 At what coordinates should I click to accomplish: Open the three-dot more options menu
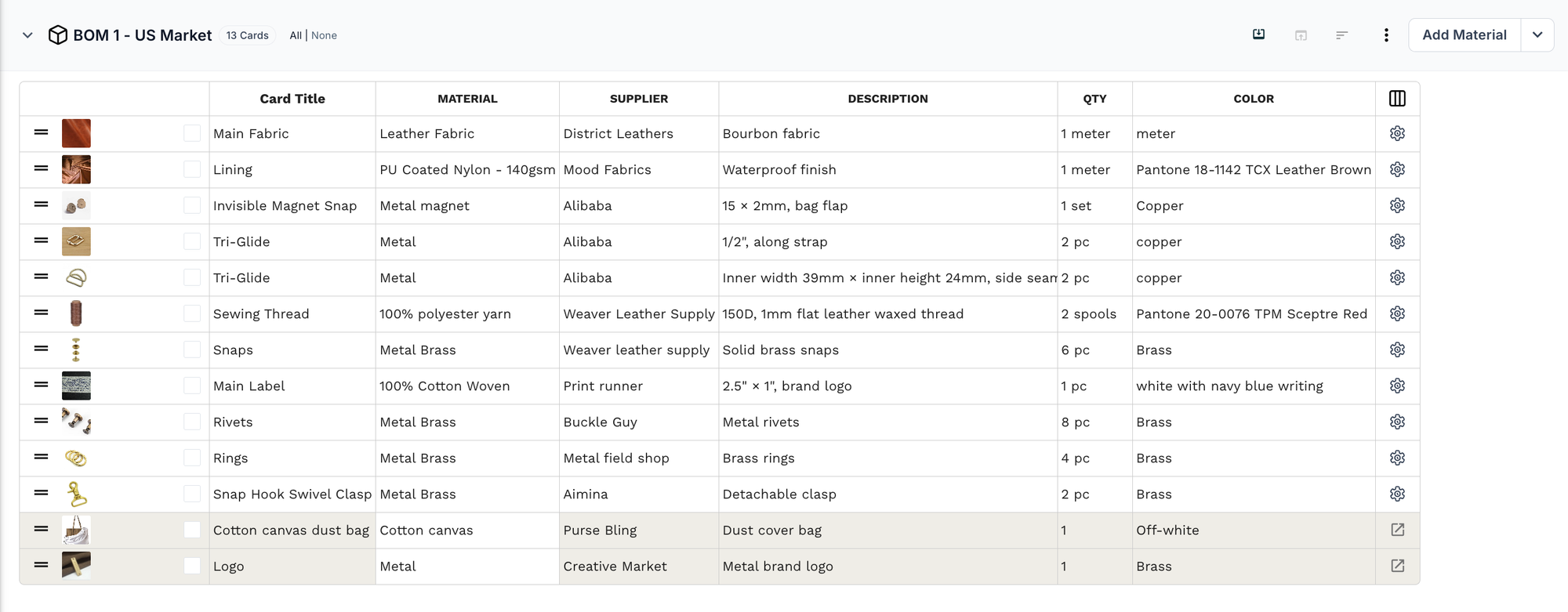pos(1386,35)
